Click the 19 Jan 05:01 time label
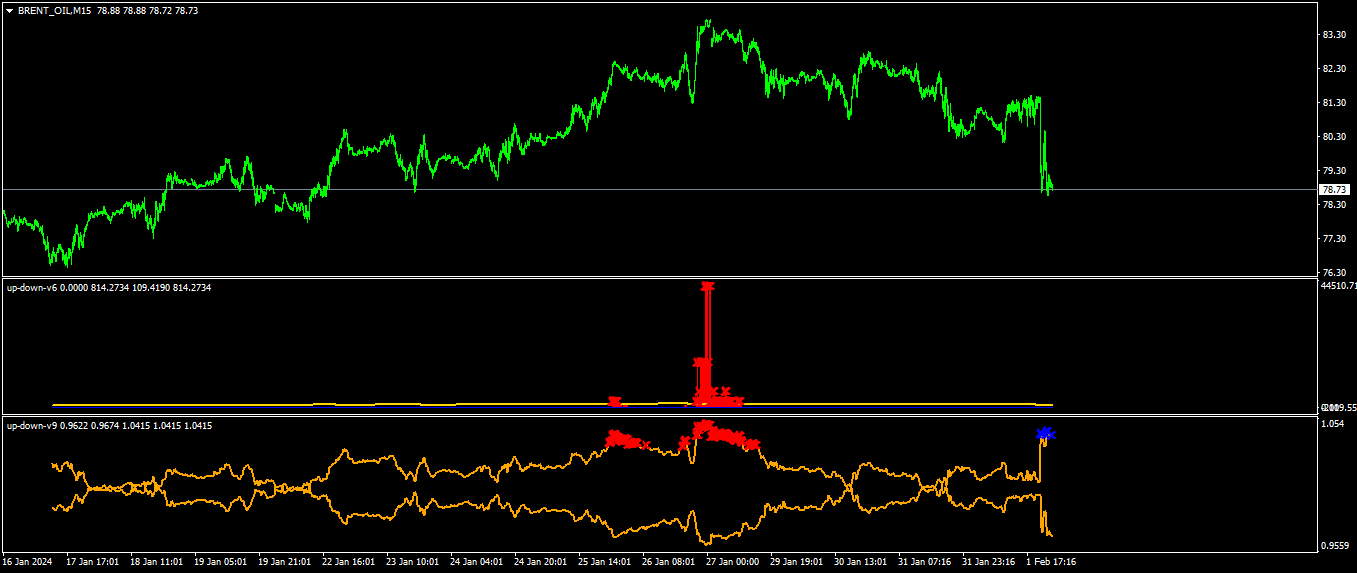This screenshot has height=573, width=1357. (x=221, y=562)
